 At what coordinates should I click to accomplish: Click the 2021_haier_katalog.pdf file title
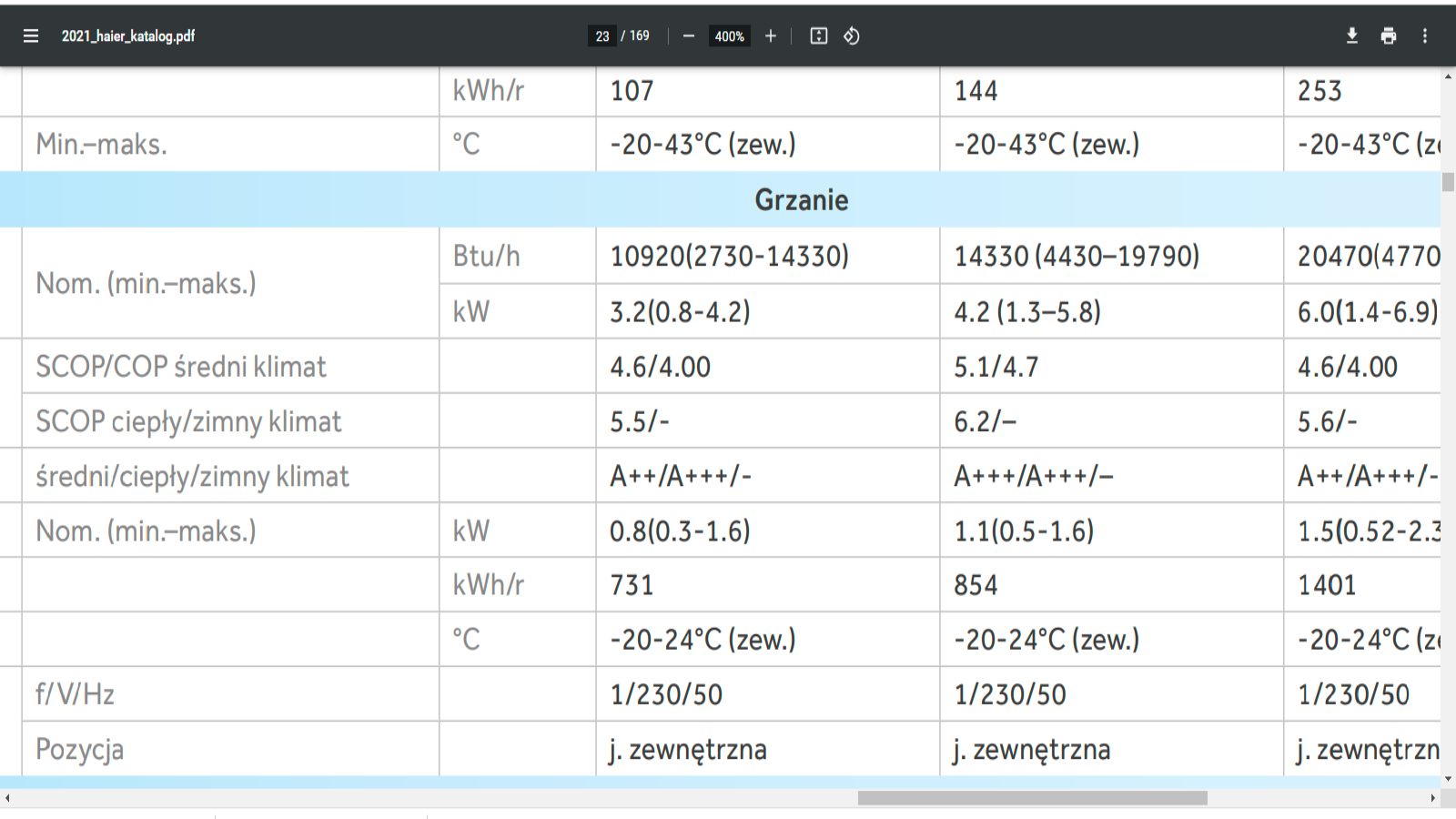[128, 36]
